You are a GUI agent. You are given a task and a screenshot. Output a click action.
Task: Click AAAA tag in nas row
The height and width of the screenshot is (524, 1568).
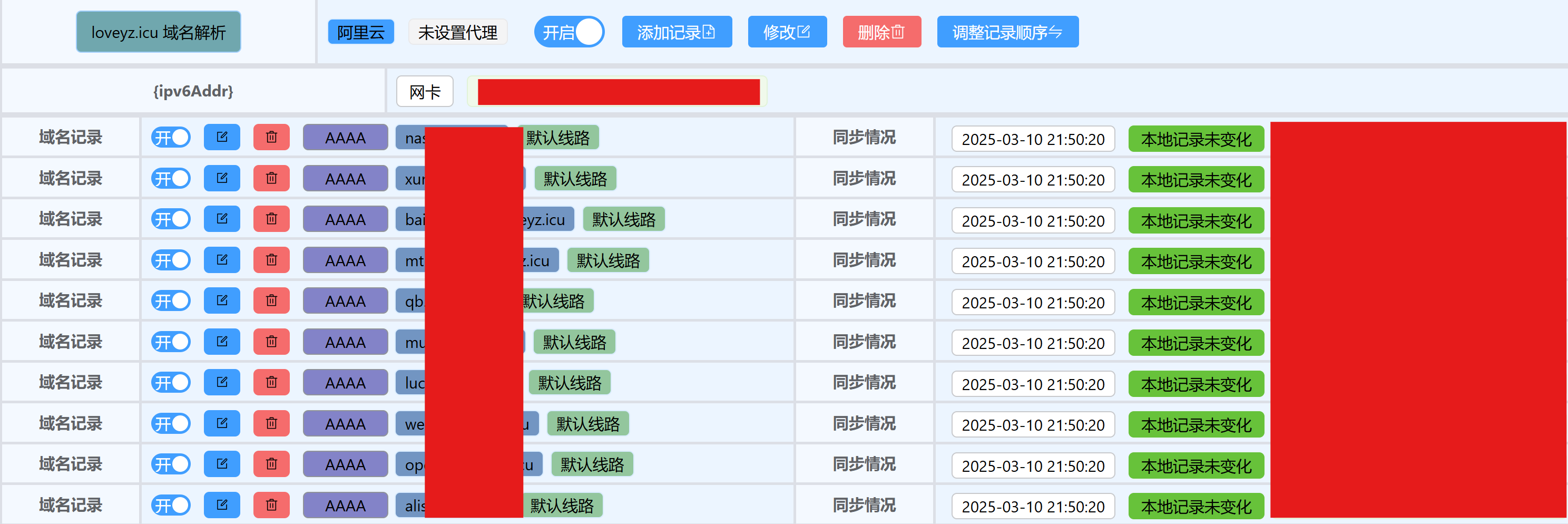coord(345,138)
